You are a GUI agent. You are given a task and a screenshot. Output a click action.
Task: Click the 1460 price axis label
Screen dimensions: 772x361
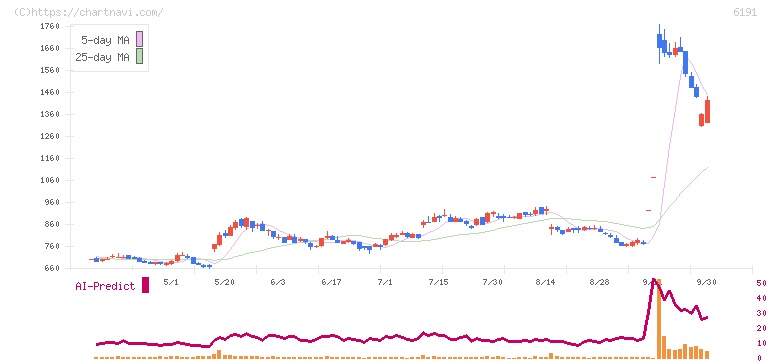coord(51,92)
